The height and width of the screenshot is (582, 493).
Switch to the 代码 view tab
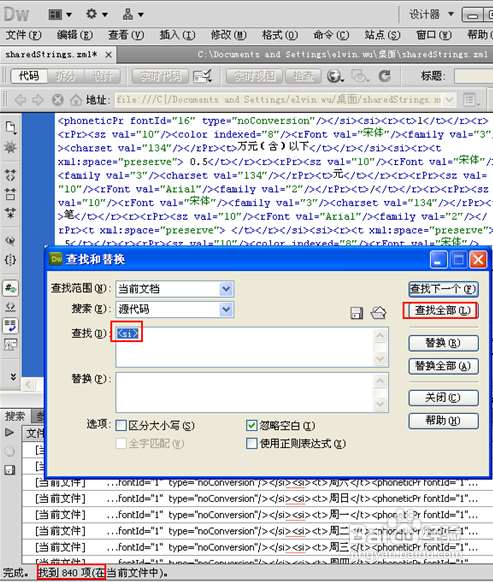[x=29, y=76]
